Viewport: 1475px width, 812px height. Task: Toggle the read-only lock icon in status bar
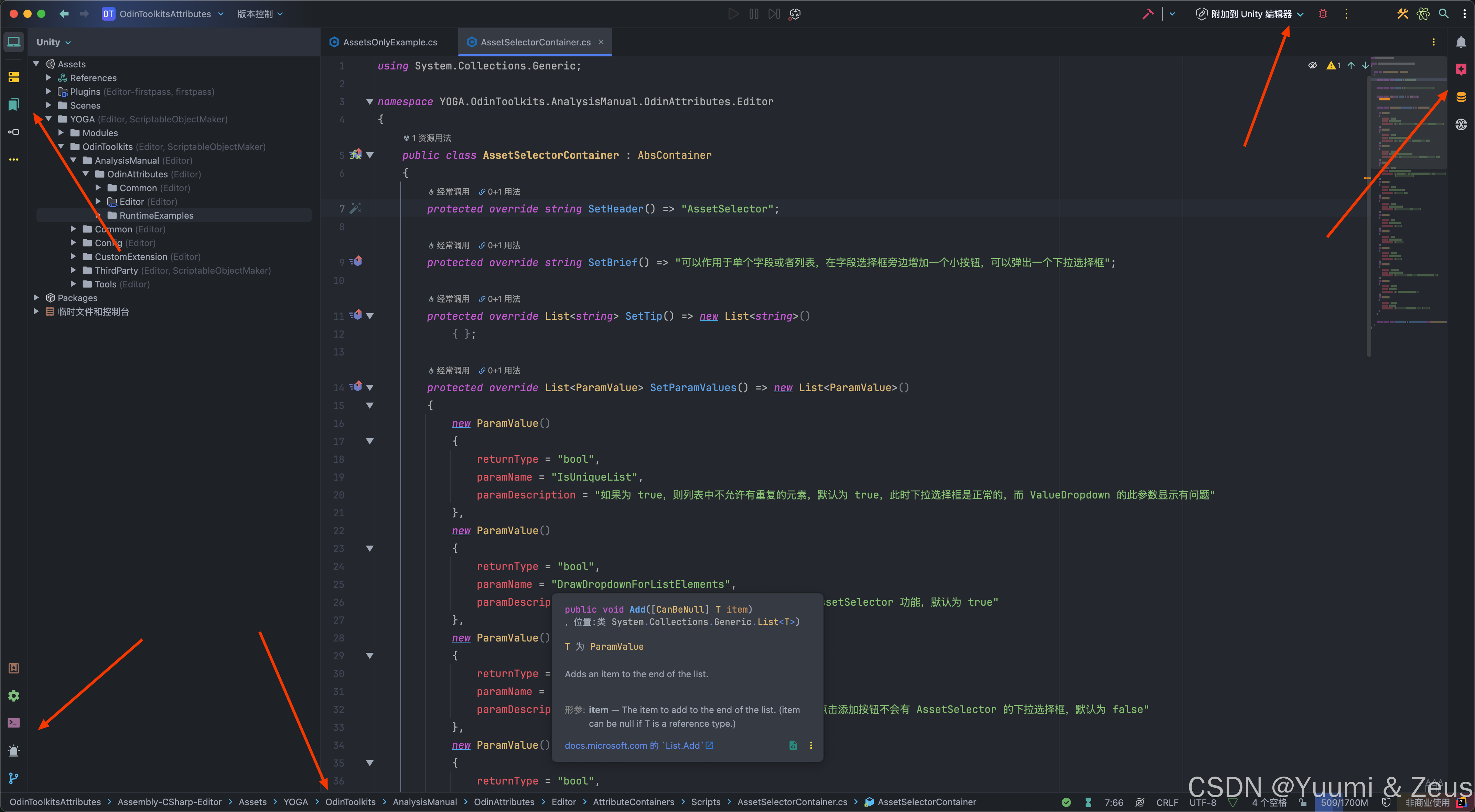[x=1303, y=802]
